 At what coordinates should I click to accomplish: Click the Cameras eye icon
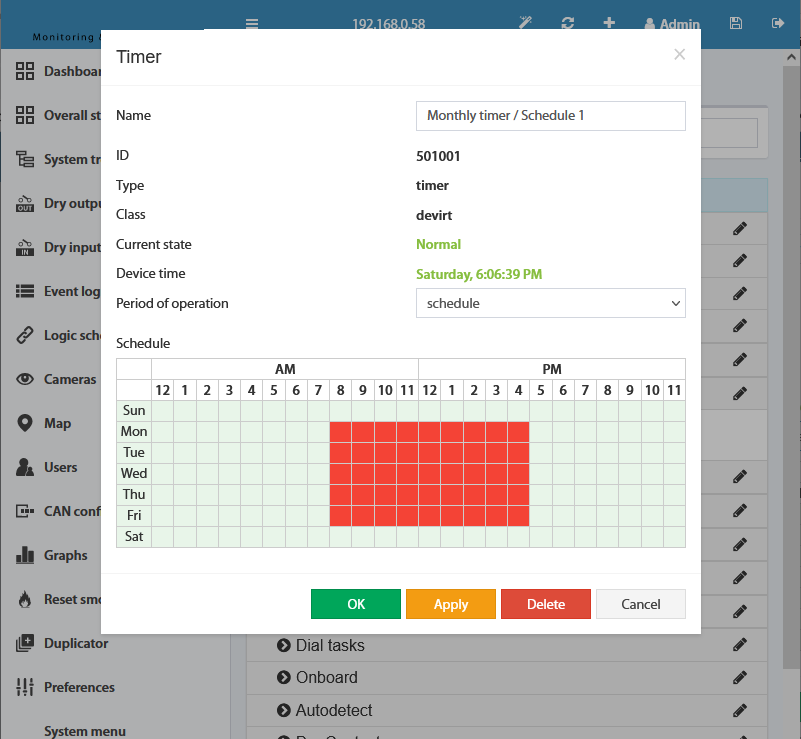coord(25,379)
